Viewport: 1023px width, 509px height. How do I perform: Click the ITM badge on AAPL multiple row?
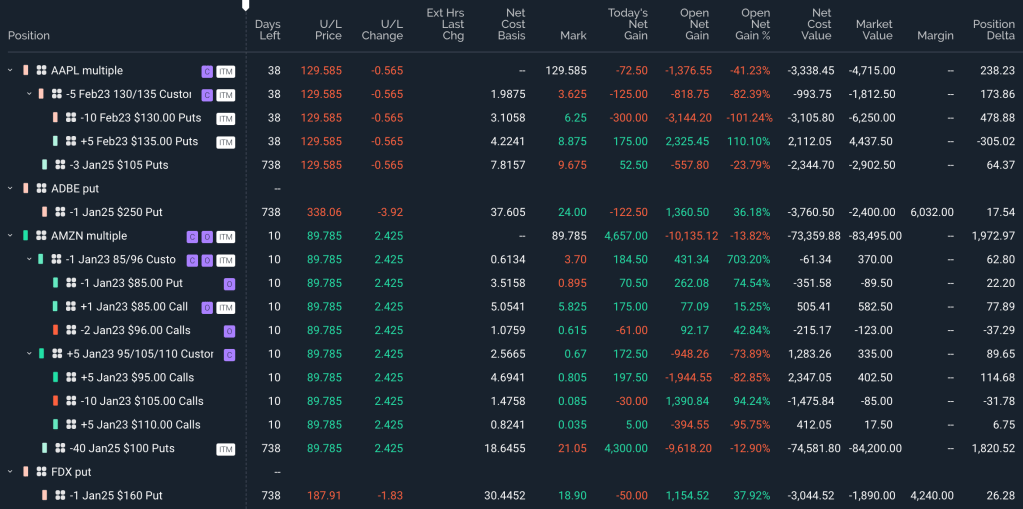226,71
